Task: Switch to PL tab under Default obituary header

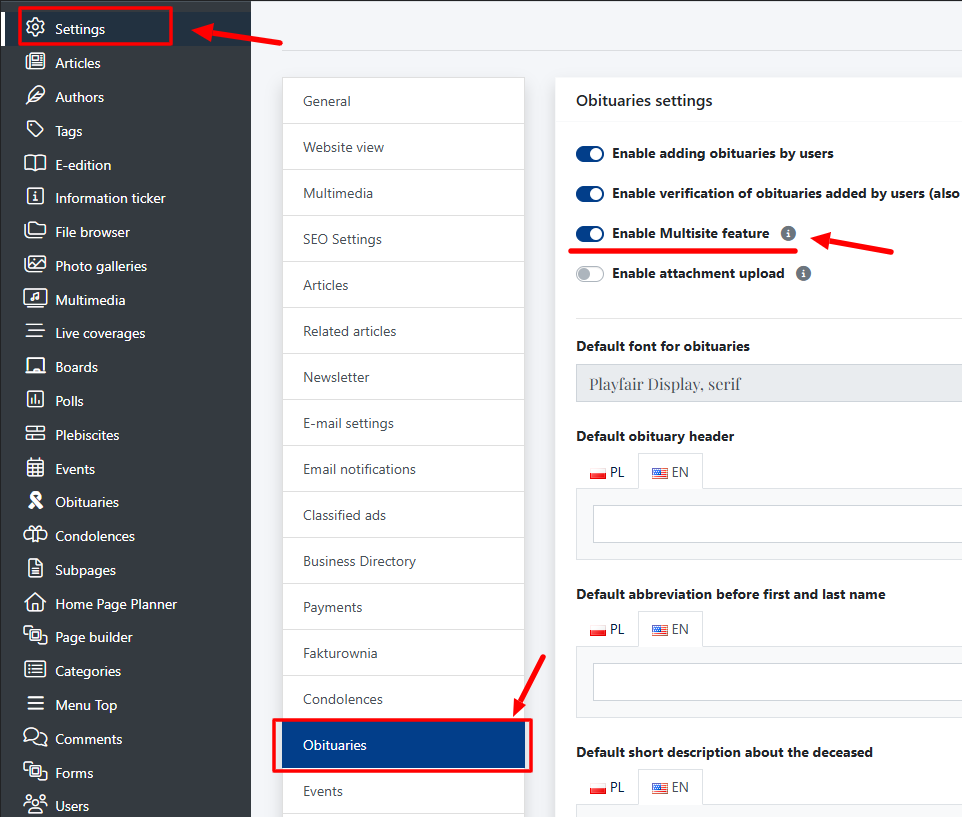Action: 607,472
